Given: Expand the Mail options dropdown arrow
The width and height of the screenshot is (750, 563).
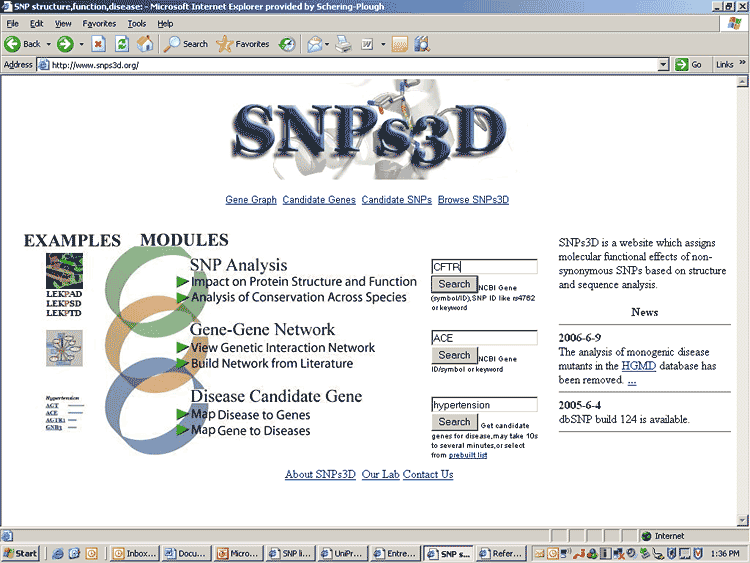Looking at the screenshot, I should pyautogui.click(x=327, y=44).
